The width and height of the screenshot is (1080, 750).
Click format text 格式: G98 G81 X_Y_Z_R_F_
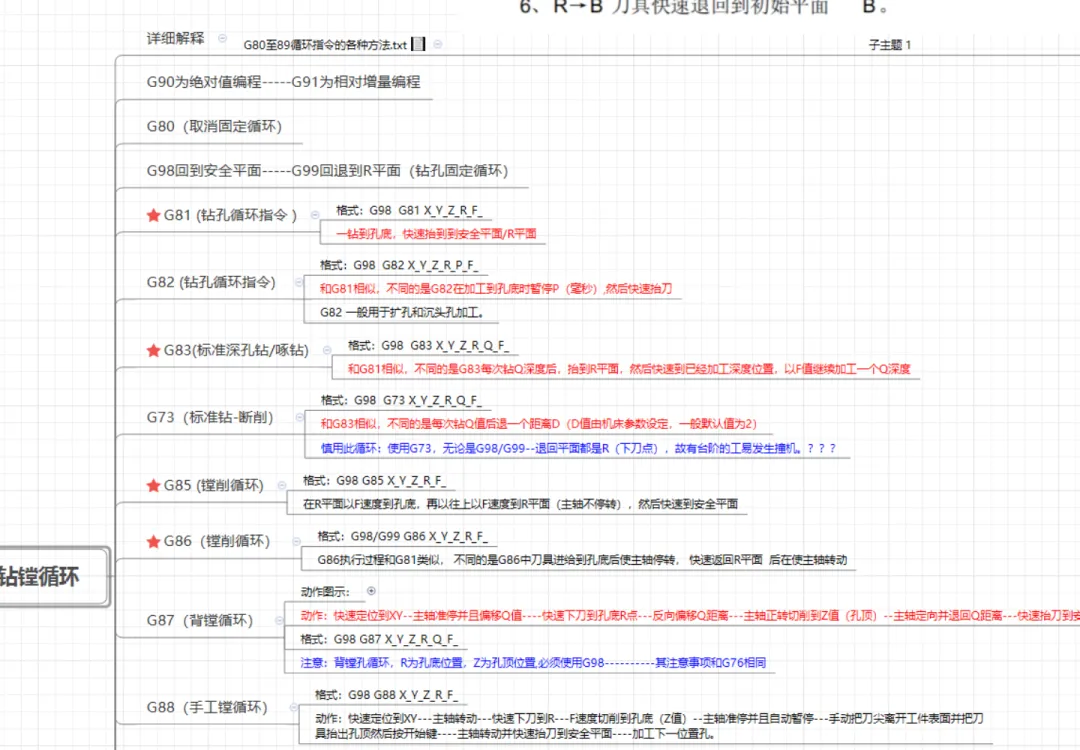[409, 211]
